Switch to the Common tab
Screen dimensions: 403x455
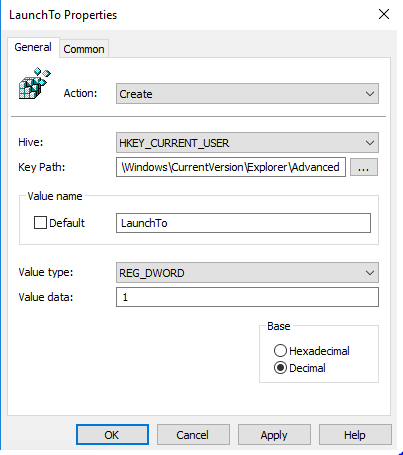click(84, 49)
